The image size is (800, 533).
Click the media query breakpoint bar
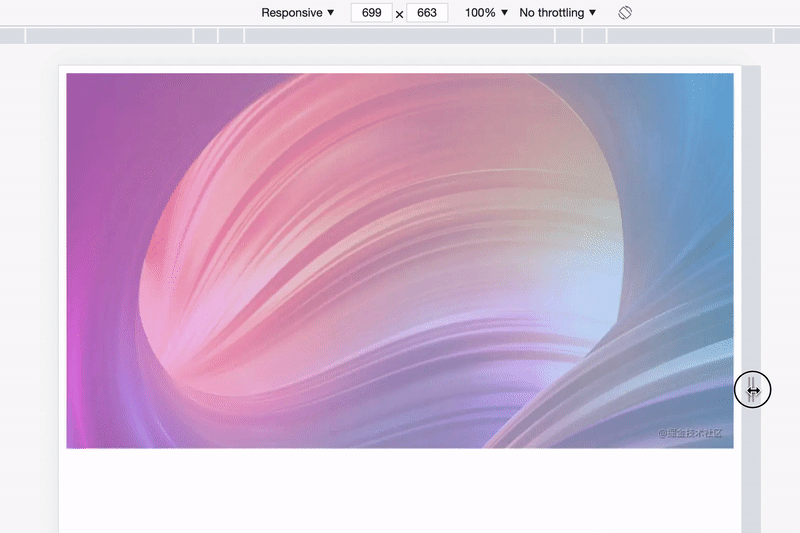[400, 36]
